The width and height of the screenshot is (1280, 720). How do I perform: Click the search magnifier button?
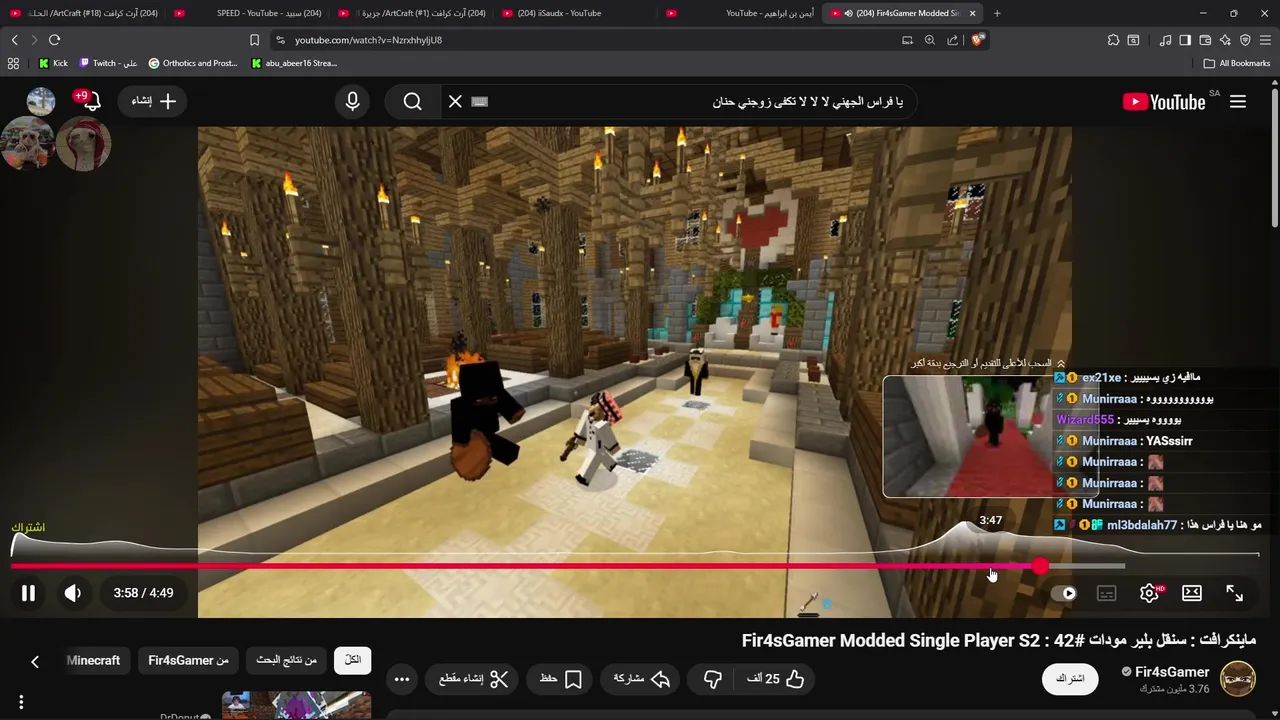413,101
